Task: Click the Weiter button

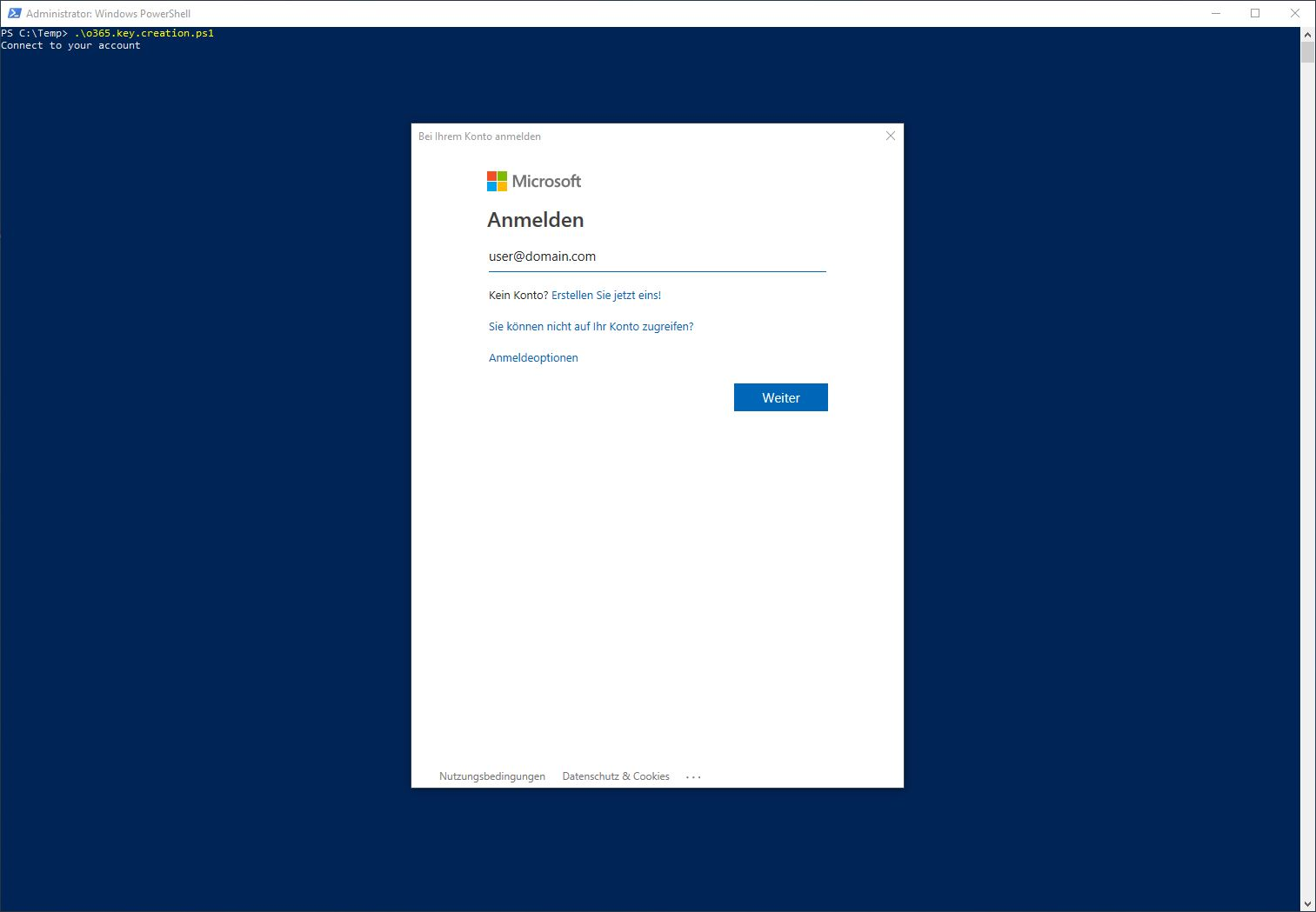Action: (780, 397)
